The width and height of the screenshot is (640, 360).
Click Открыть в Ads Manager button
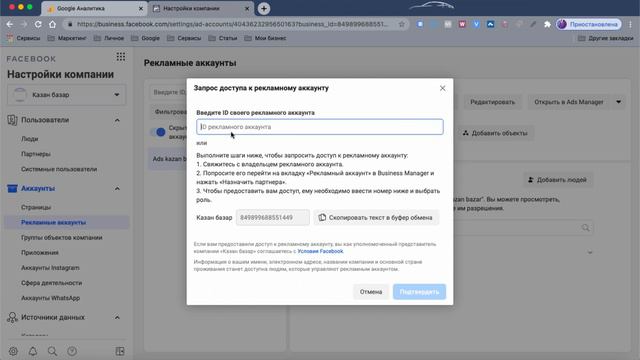(x=569, y=102)
